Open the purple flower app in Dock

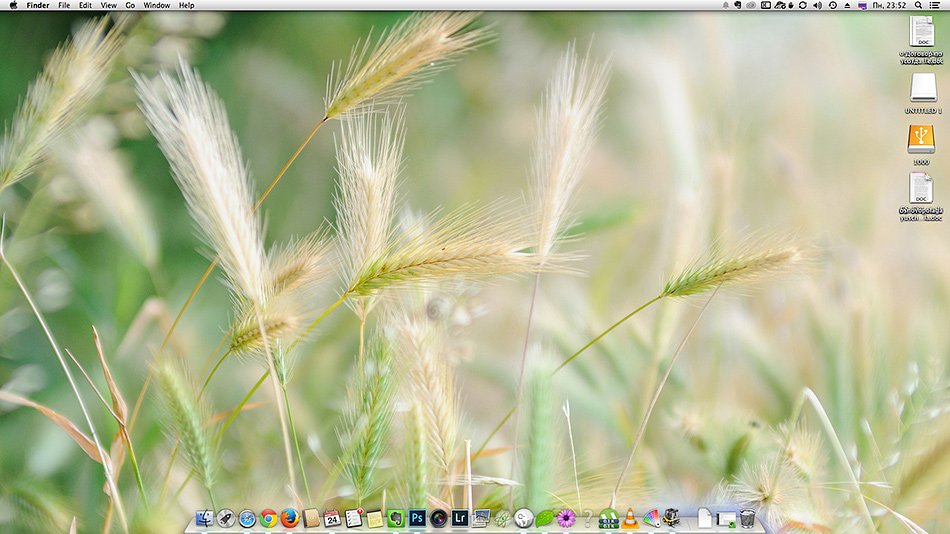[x=566, y=518]
